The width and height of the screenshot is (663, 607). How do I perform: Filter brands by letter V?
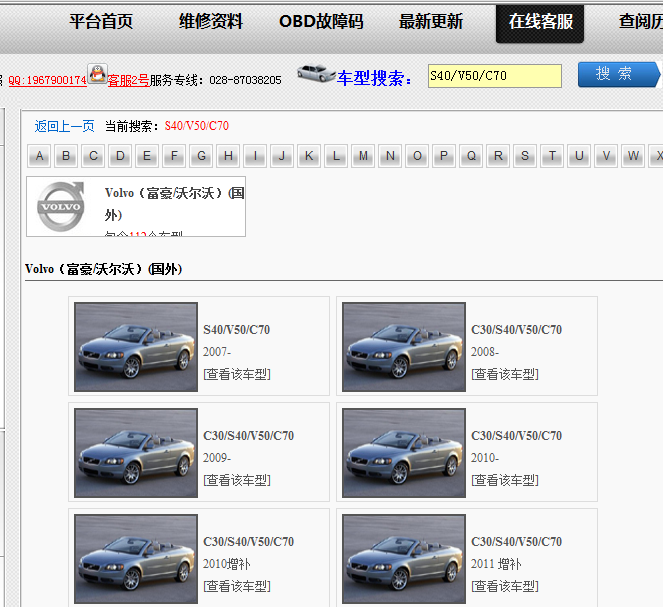(x=606, y=156)
